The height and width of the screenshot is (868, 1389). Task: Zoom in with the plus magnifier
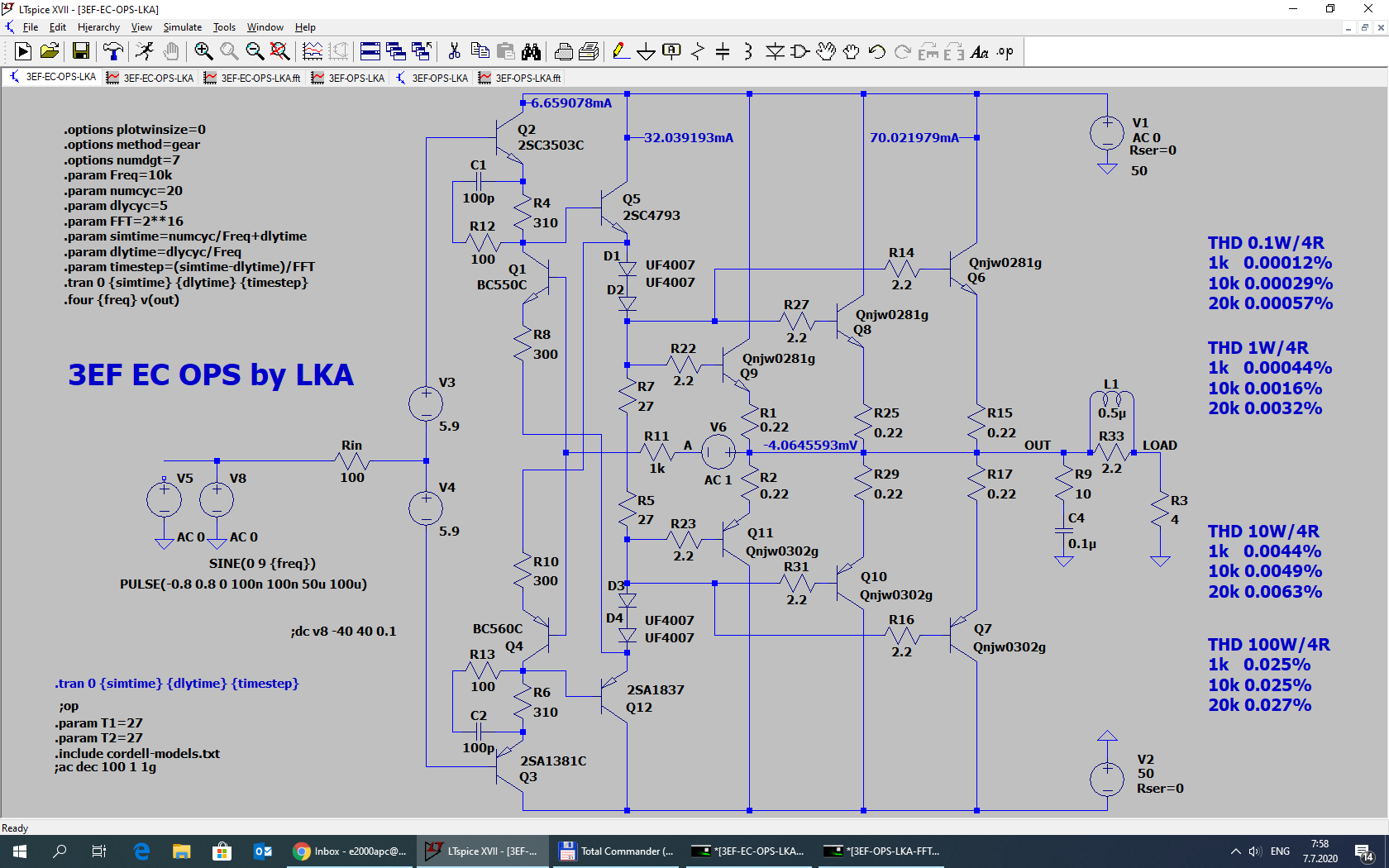[203, 52]
